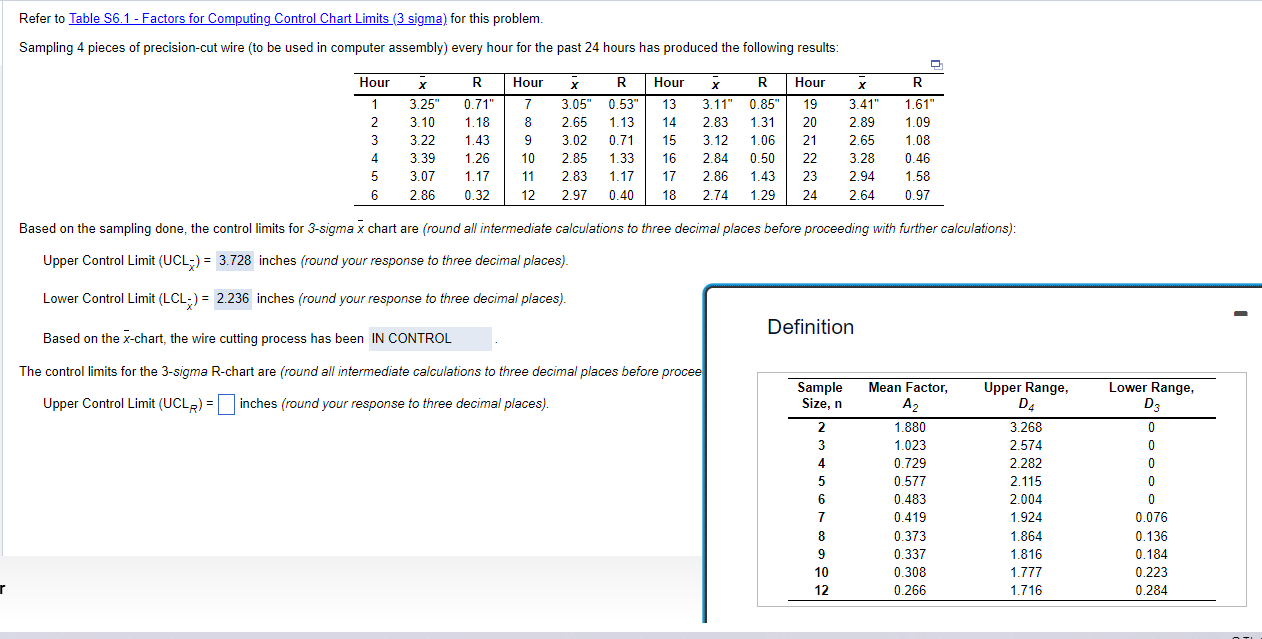Click the empty UCL_R answer input box
1262x639 pixels.
pyautogui.click(x=227, y=403)
